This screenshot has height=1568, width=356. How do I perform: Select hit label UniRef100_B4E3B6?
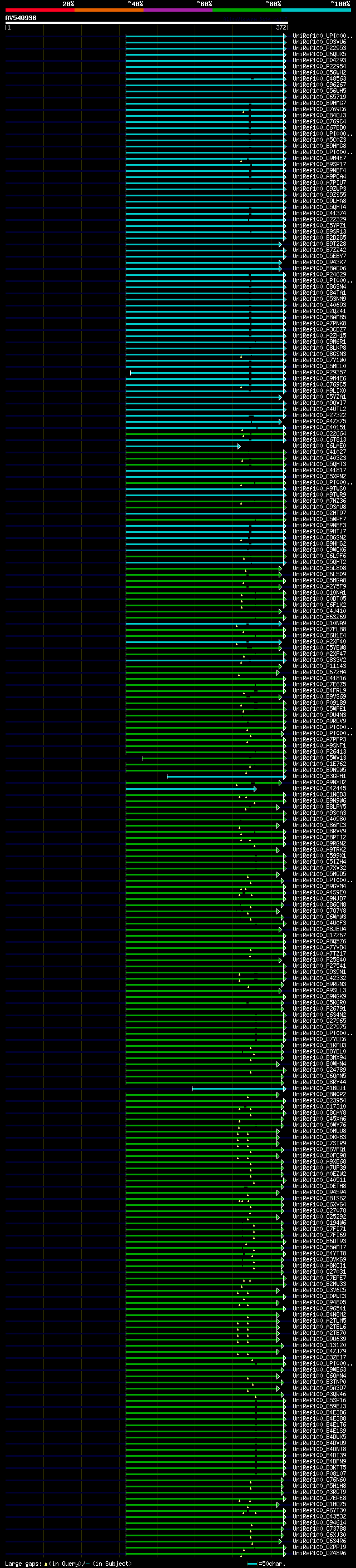click(319, 1413)
